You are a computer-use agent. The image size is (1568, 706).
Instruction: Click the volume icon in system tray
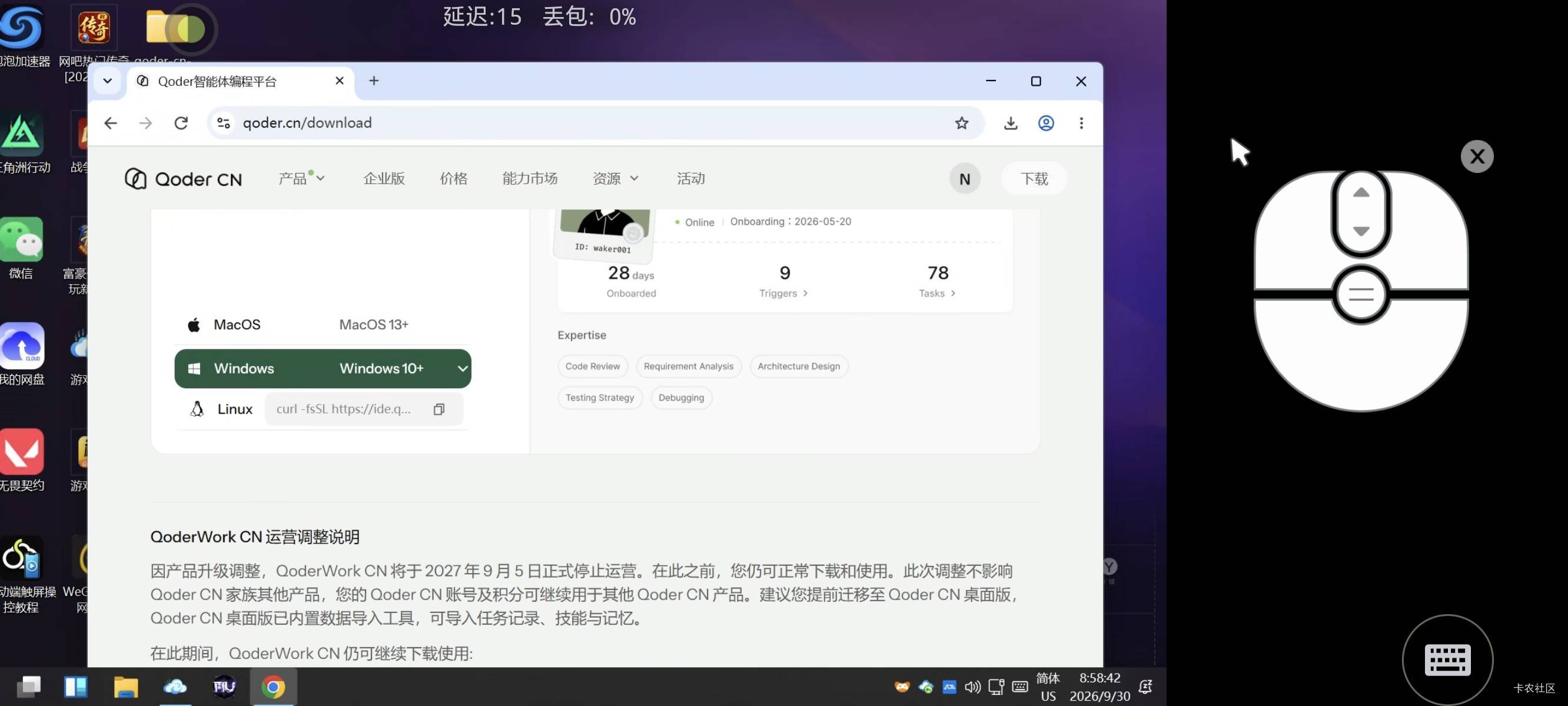pos(972,687)
